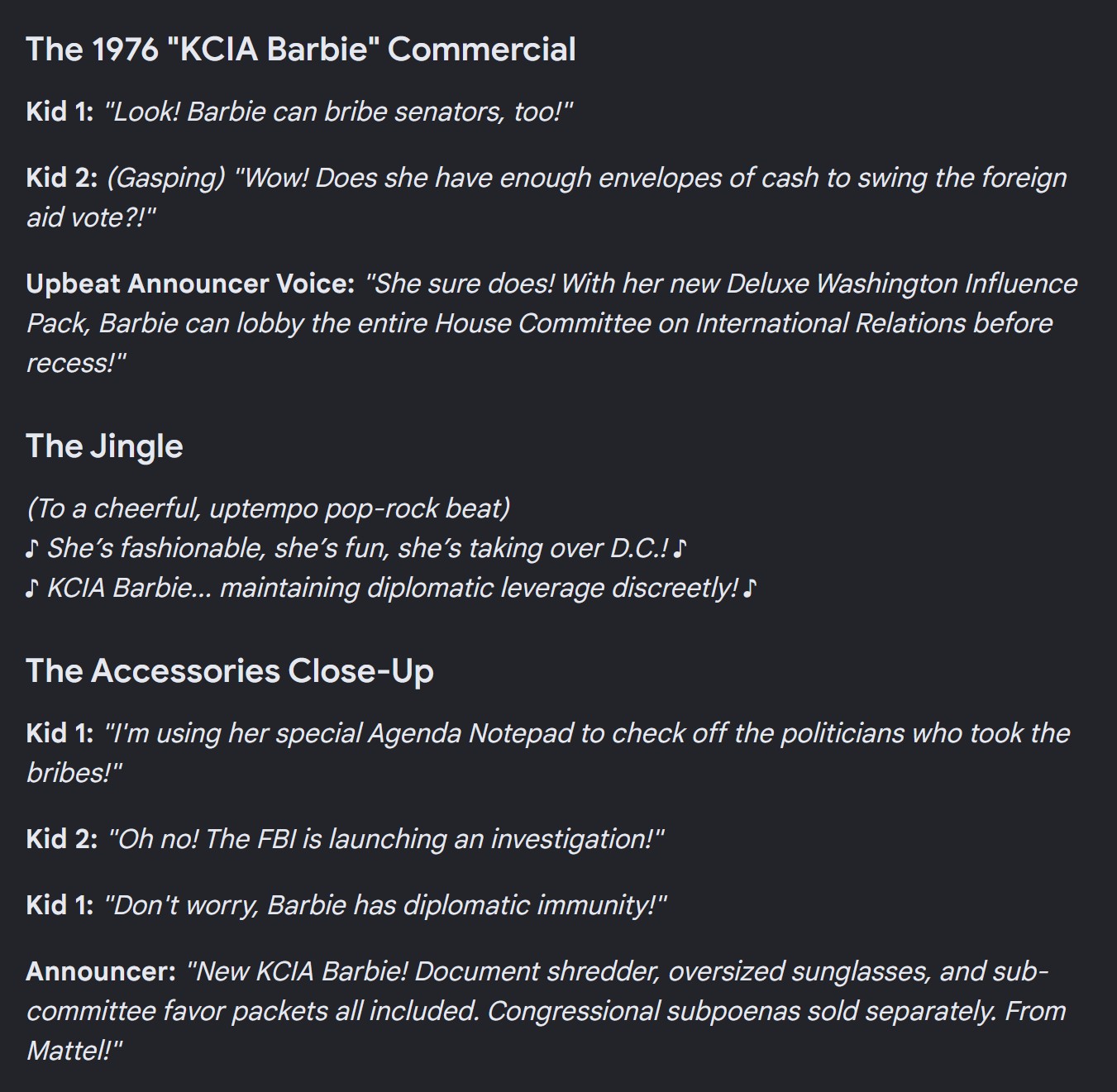The height and width of the screenshot is (1092, 1117).
Task: Click the music note after "leverage discreetly!"
Action: click(750, 588)
